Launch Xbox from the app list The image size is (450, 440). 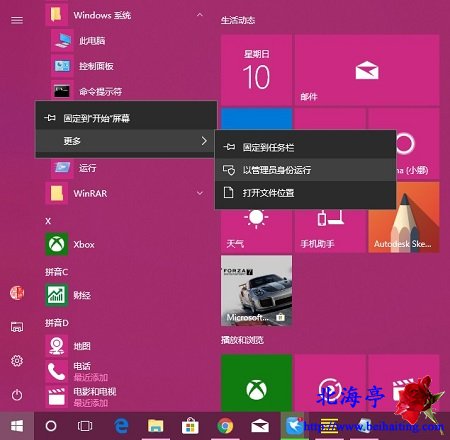[x=127, y=244]
